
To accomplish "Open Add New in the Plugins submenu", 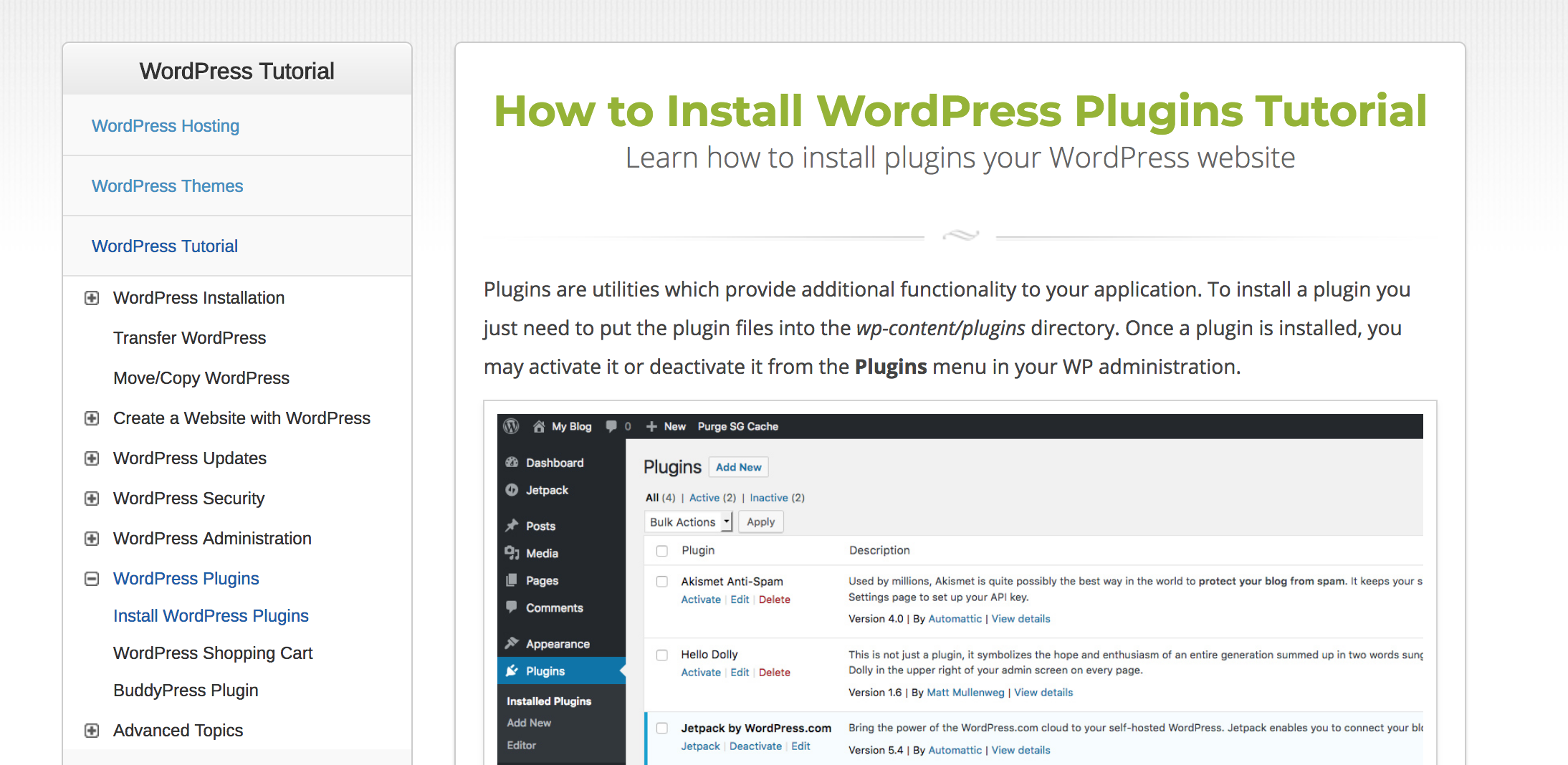I will (529, 723).
